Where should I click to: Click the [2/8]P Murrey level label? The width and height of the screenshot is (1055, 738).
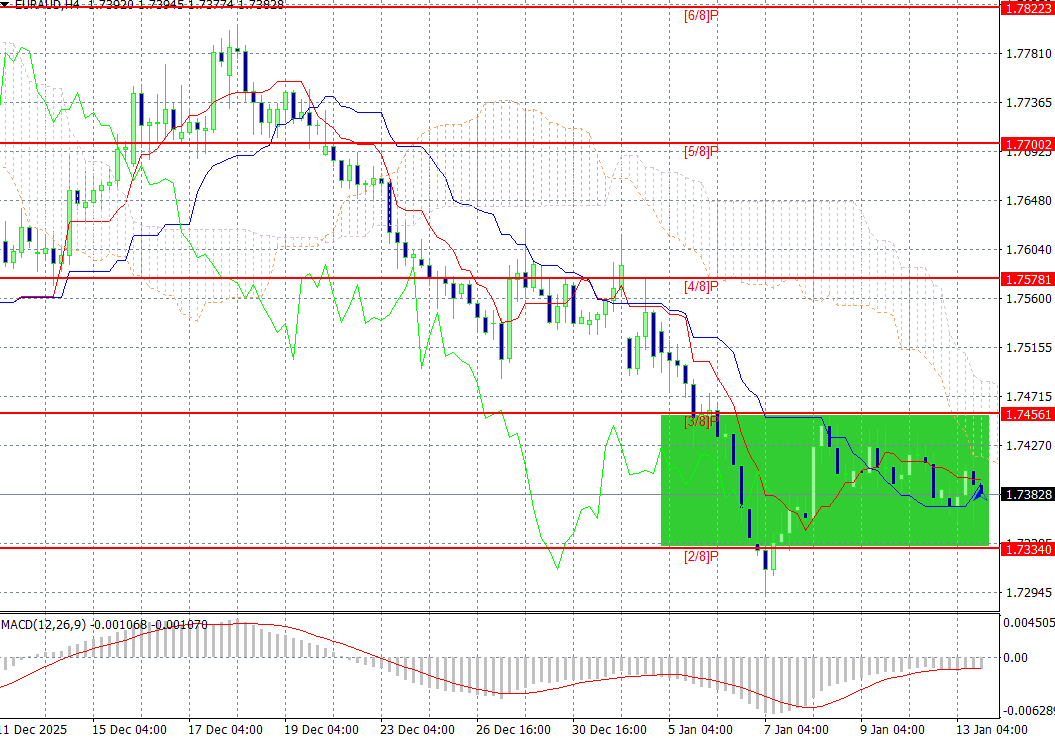click(701, 557)
